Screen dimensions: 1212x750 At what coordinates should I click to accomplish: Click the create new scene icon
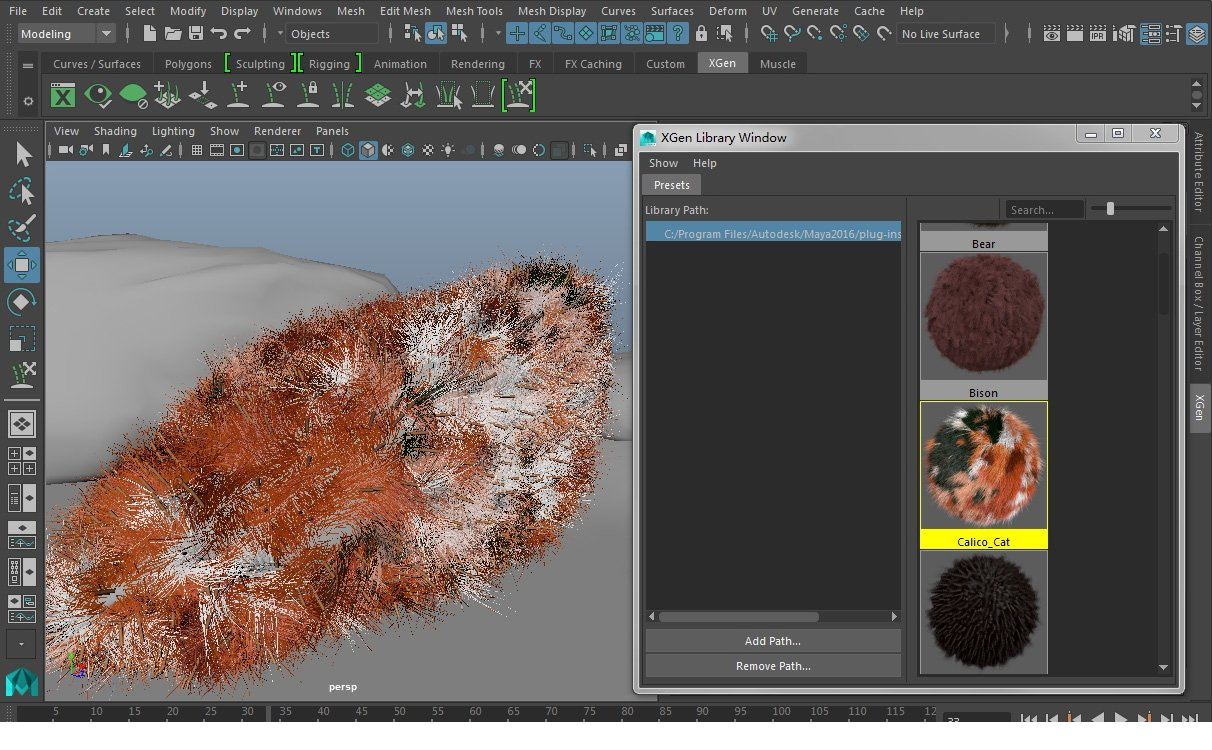(150, 33)
